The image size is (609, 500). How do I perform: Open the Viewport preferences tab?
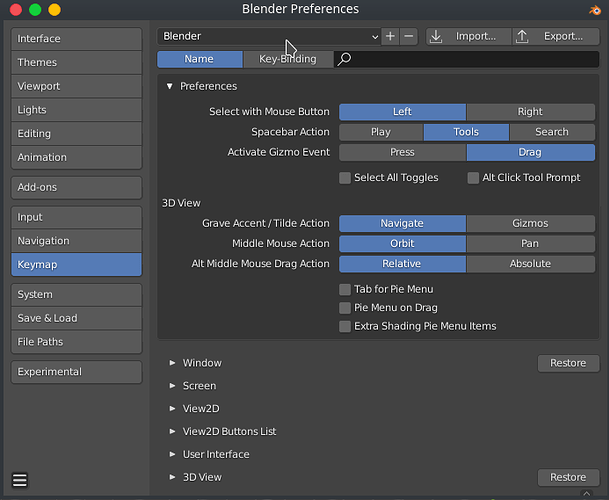tap(77, 86)
